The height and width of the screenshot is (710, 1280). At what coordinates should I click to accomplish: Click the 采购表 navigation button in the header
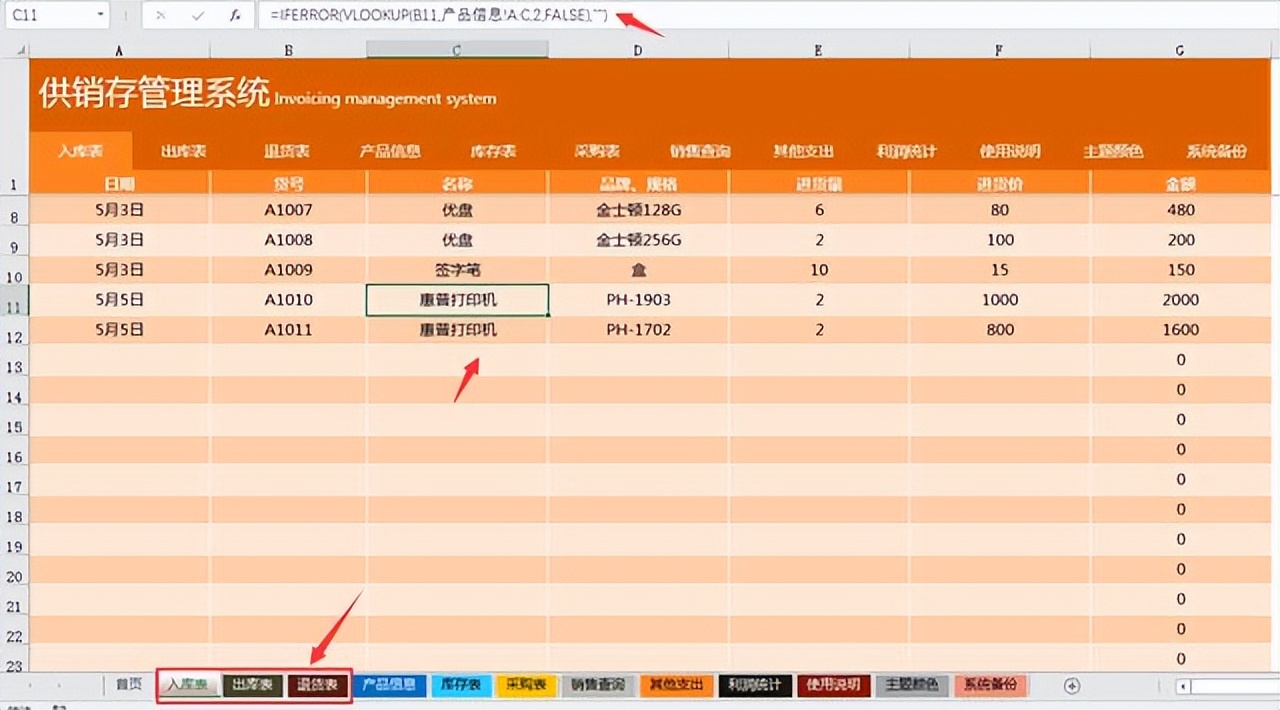599,151
